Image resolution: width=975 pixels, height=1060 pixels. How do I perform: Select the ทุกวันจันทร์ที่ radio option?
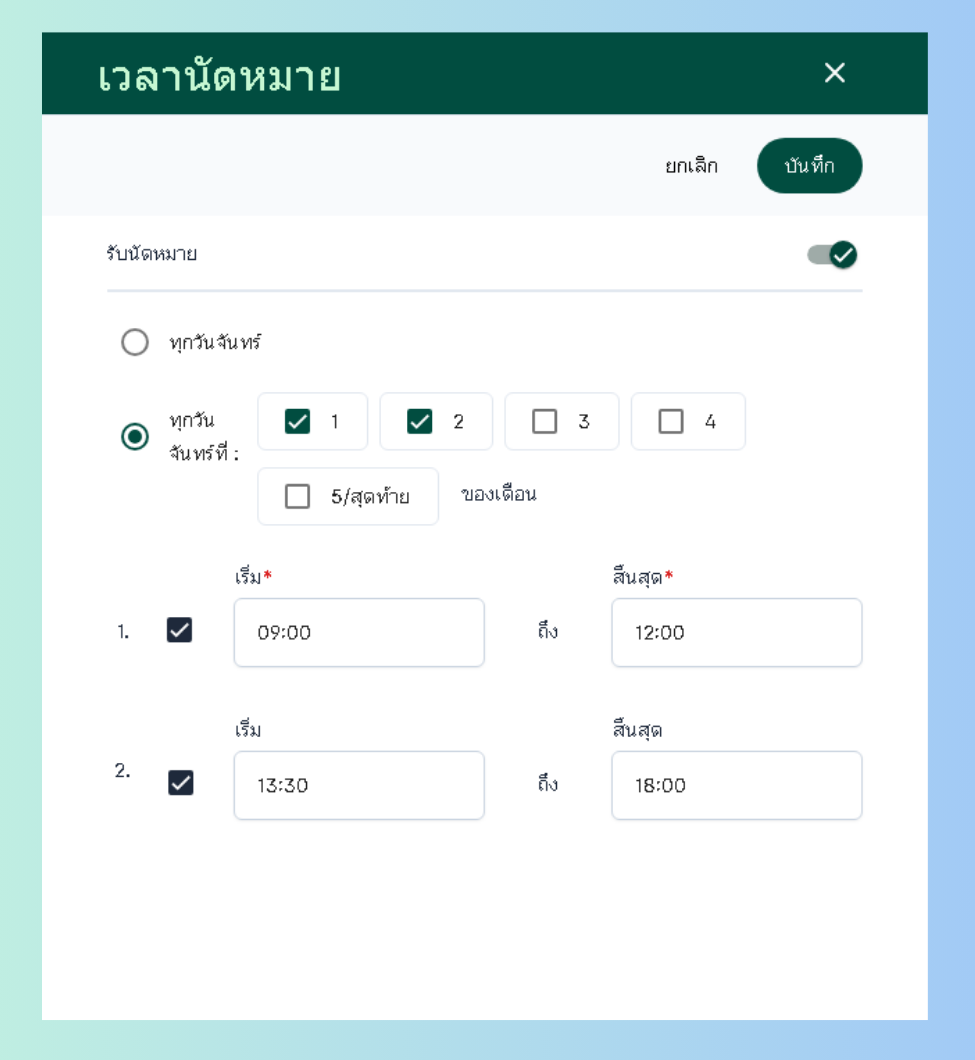(x=135, y=437)
